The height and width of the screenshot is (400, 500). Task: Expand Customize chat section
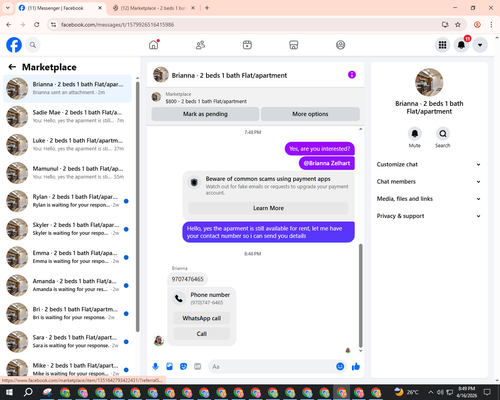click(x=429, y=164)
